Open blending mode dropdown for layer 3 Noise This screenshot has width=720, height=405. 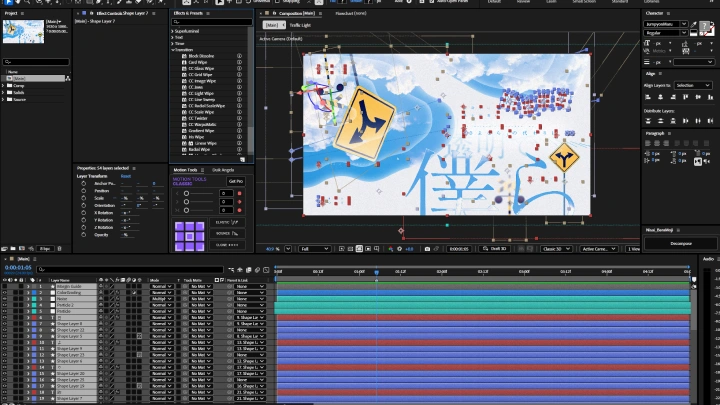coord(162,298)
